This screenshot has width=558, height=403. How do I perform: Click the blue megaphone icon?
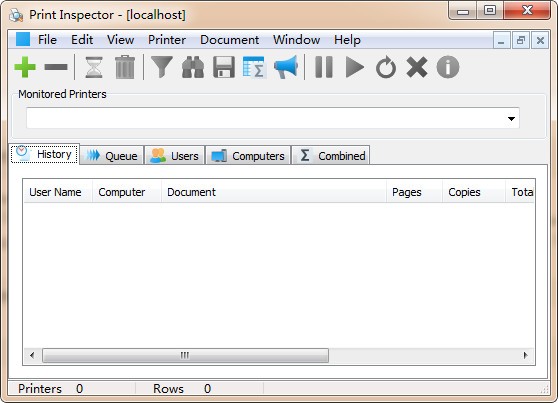coord(286,67)
